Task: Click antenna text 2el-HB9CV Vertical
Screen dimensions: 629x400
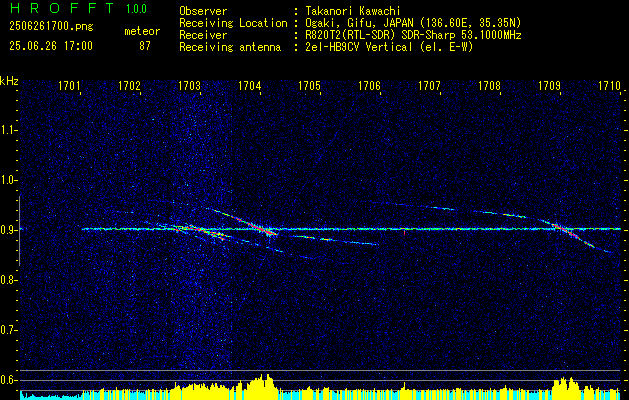Action: [390, 47]
